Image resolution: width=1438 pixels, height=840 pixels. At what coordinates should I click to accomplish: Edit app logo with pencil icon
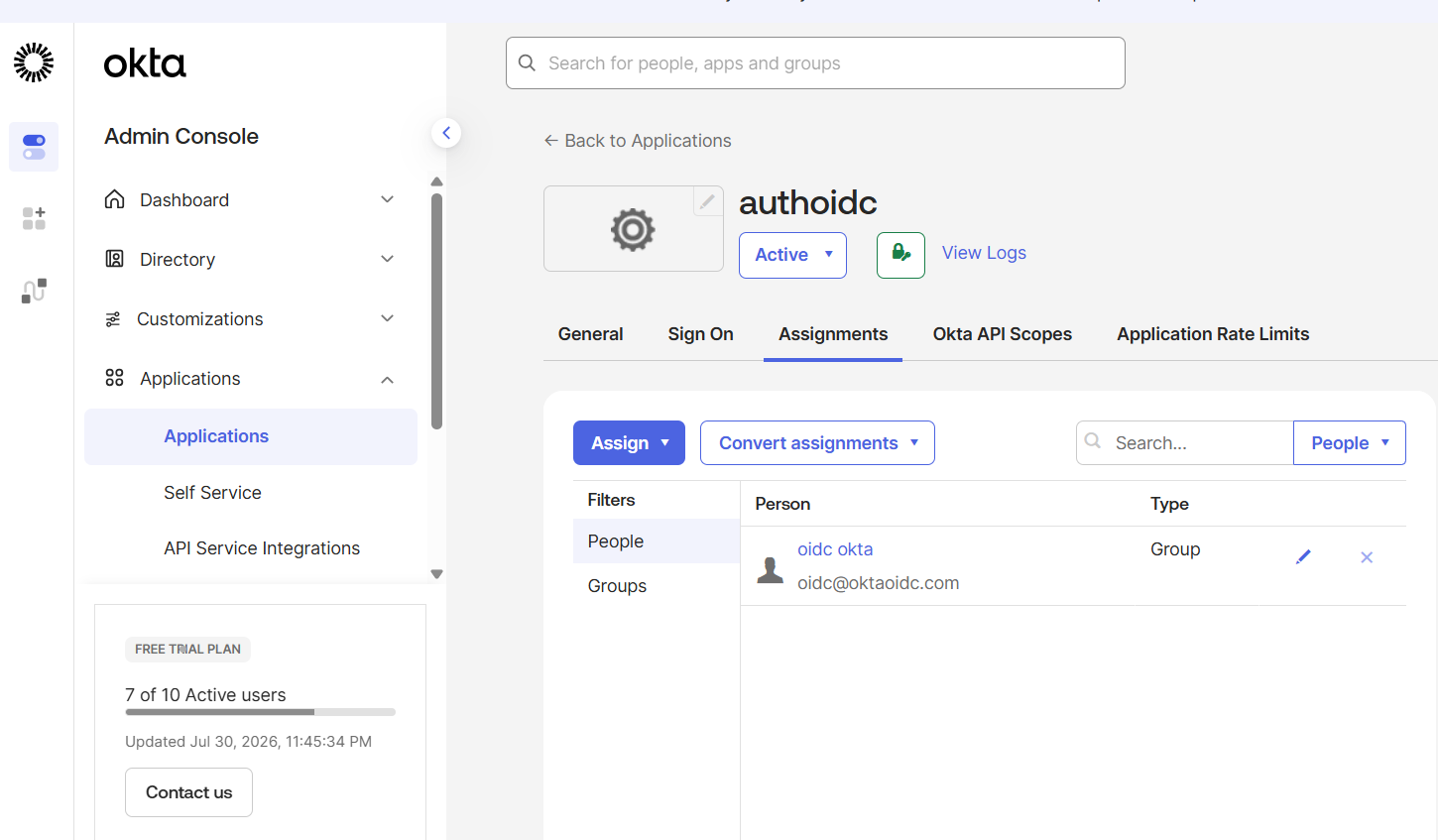pos(707,201)
